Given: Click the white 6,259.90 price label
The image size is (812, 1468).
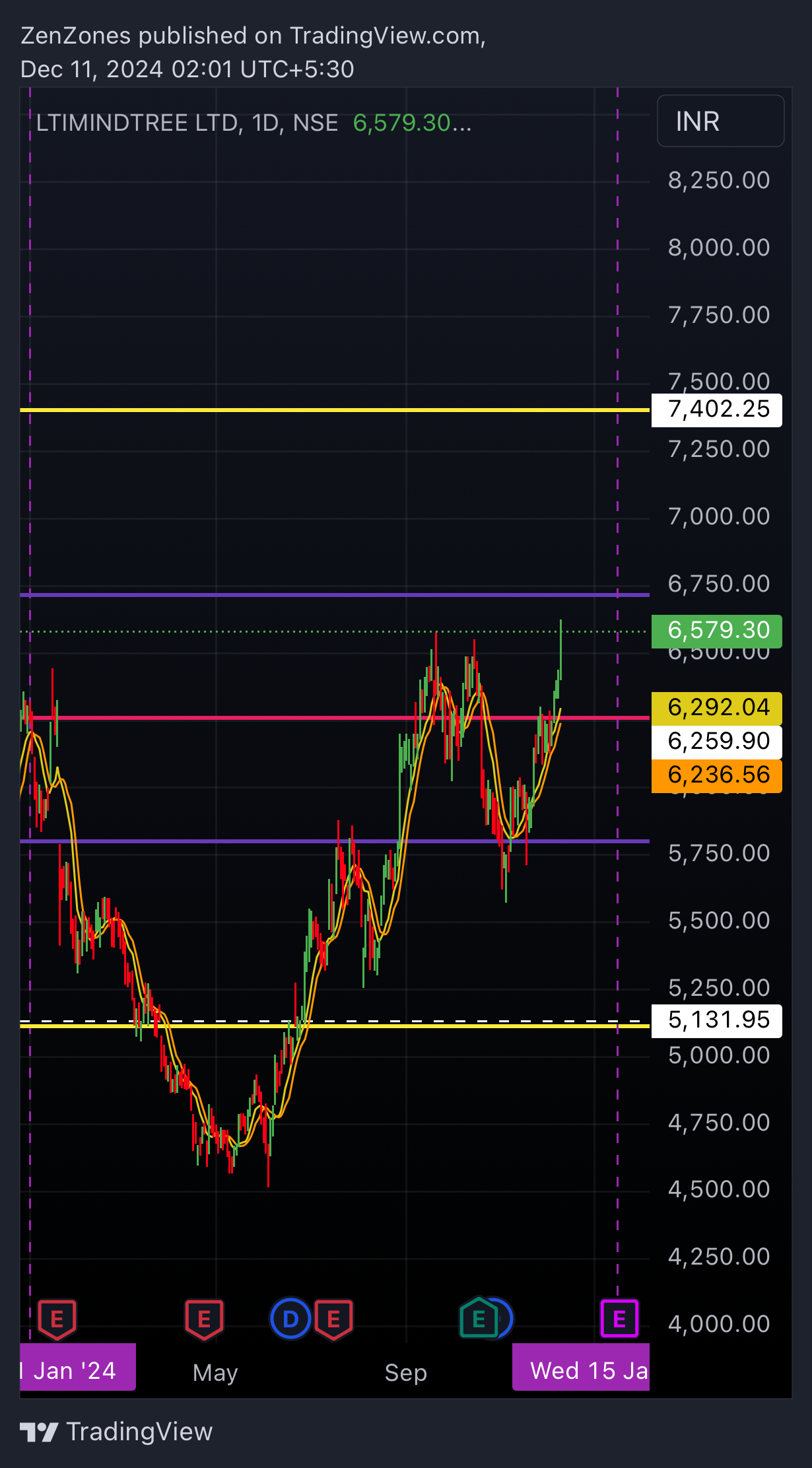Looking at the screenshot, I should click(717, 742).
